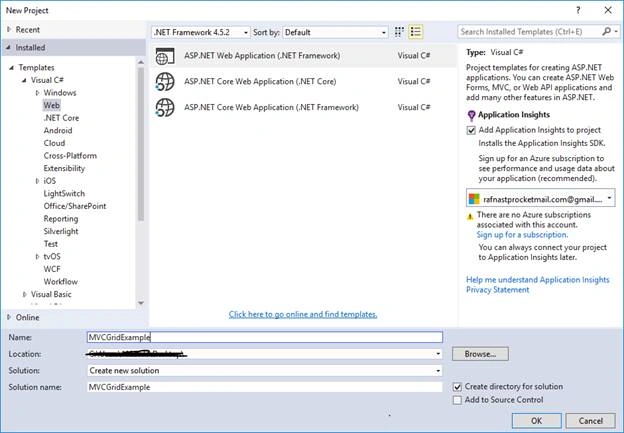
Task: Focus the project Name input field
Action: [265, 337]
